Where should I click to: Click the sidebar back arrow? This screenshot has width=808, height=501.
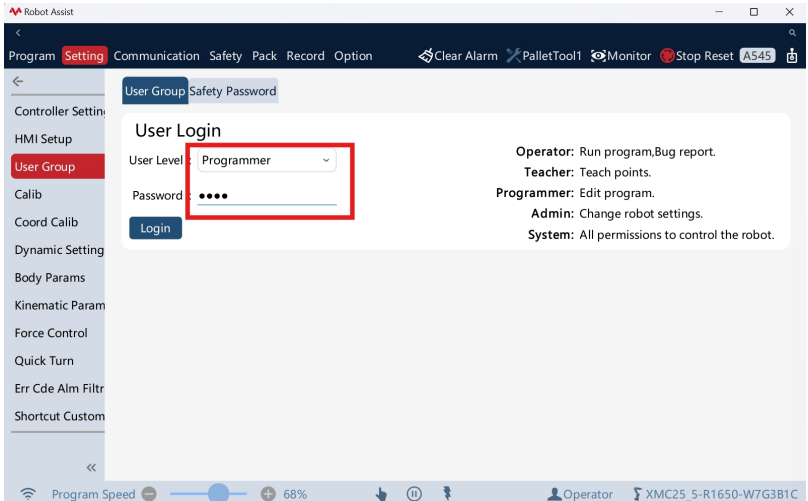pyautogui.click(x=18, y=81)
